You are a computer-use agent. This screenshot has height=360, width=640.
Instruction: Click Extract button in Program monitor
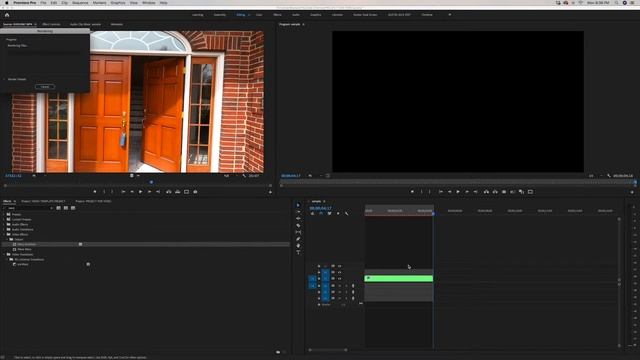495,192
